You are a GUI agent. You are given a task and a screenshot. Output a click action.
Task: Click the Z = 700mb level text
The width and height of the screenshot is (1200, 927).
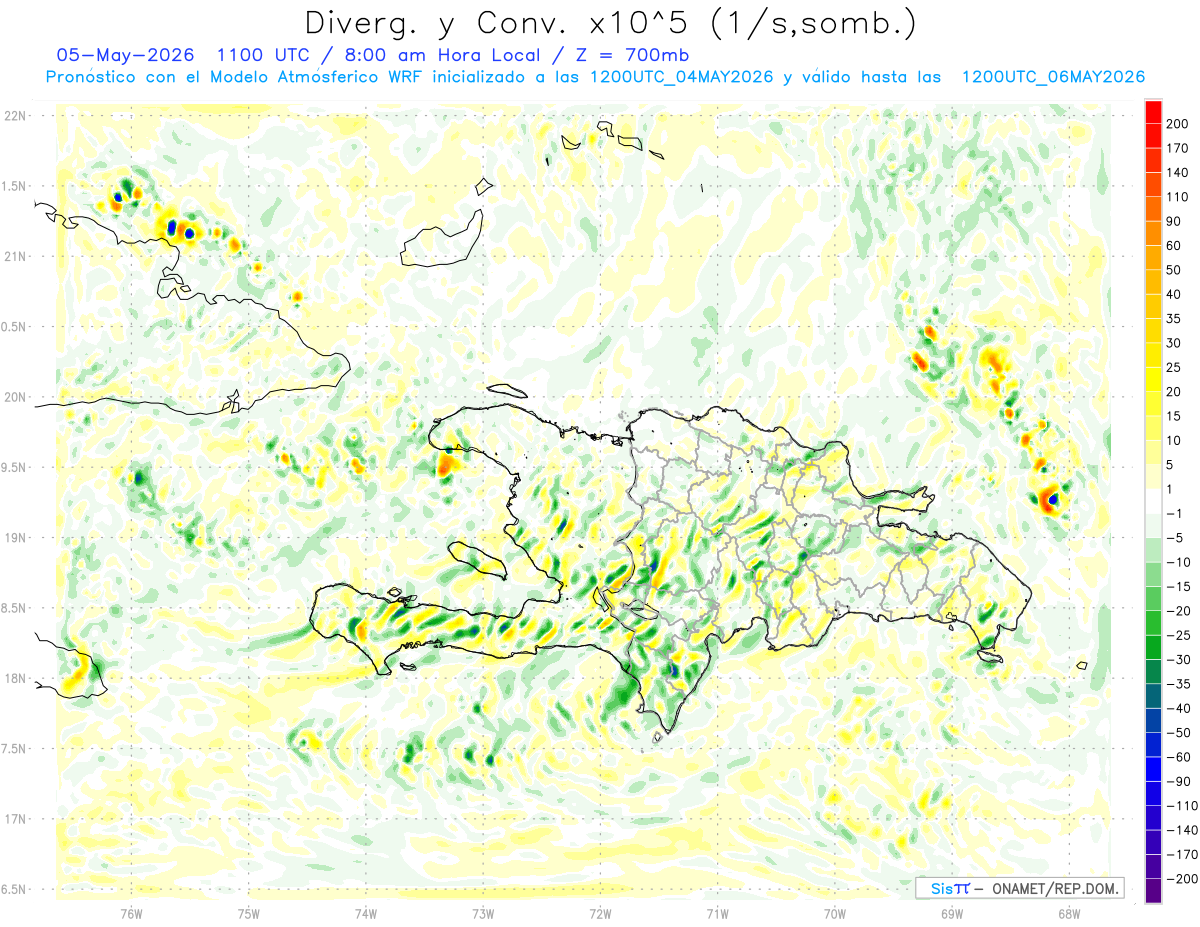tap(626, 54)
